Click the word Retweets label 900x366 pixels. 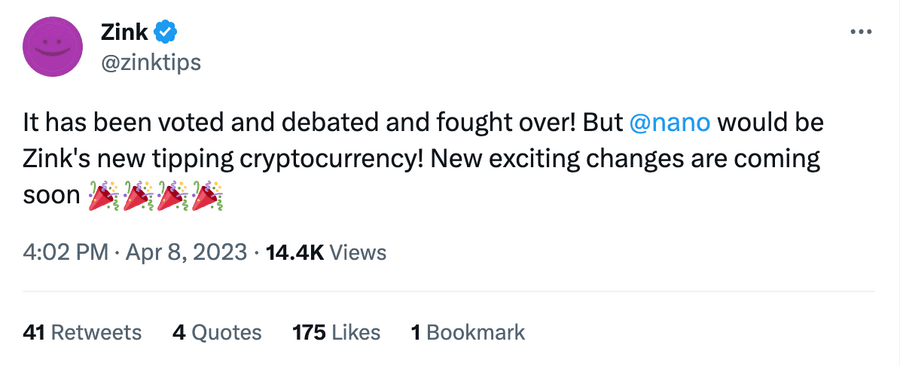click(96, 332)
